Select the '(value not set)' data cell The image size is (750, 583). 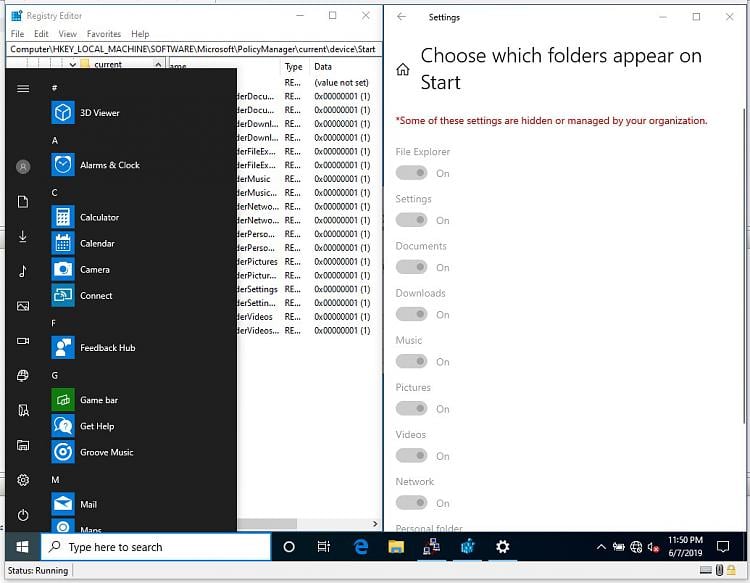tap(342, 83)
